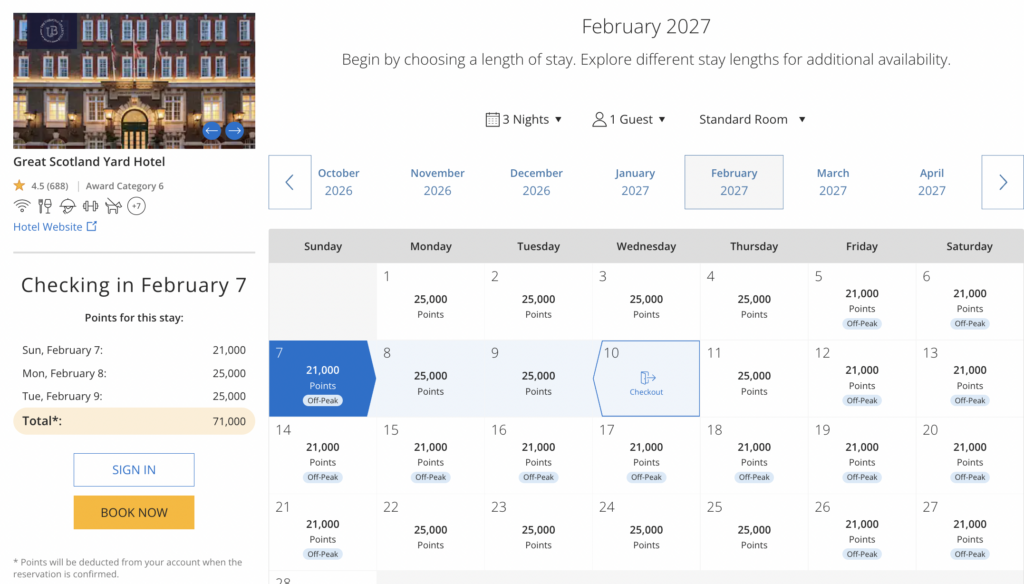Image resolution: width=1024 pixels, height=584 pixels.
Task: Click the next photo arrow on hotel image
Action: [235, 131]
